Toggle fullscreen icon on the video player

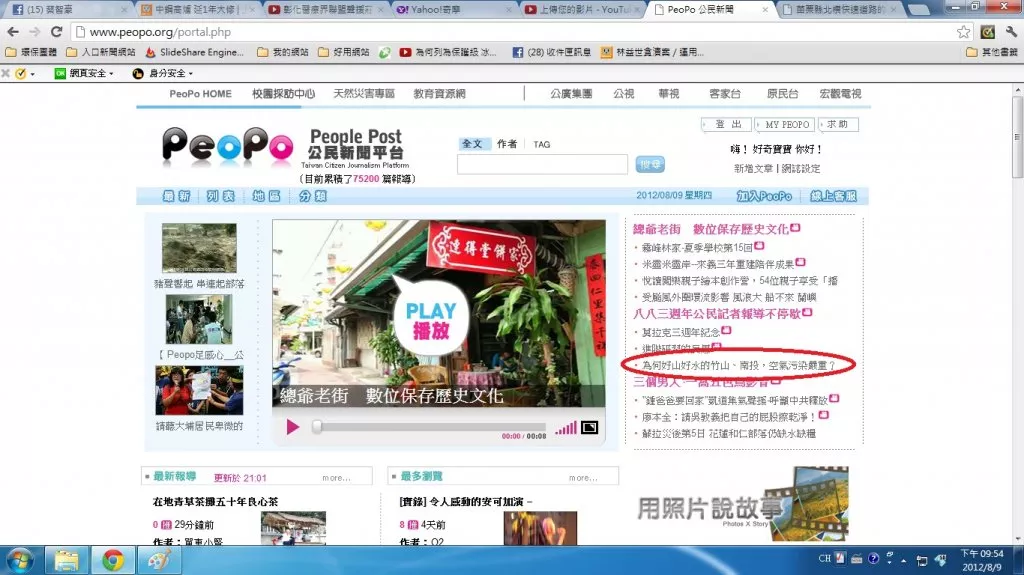click(x=589, y=427)
